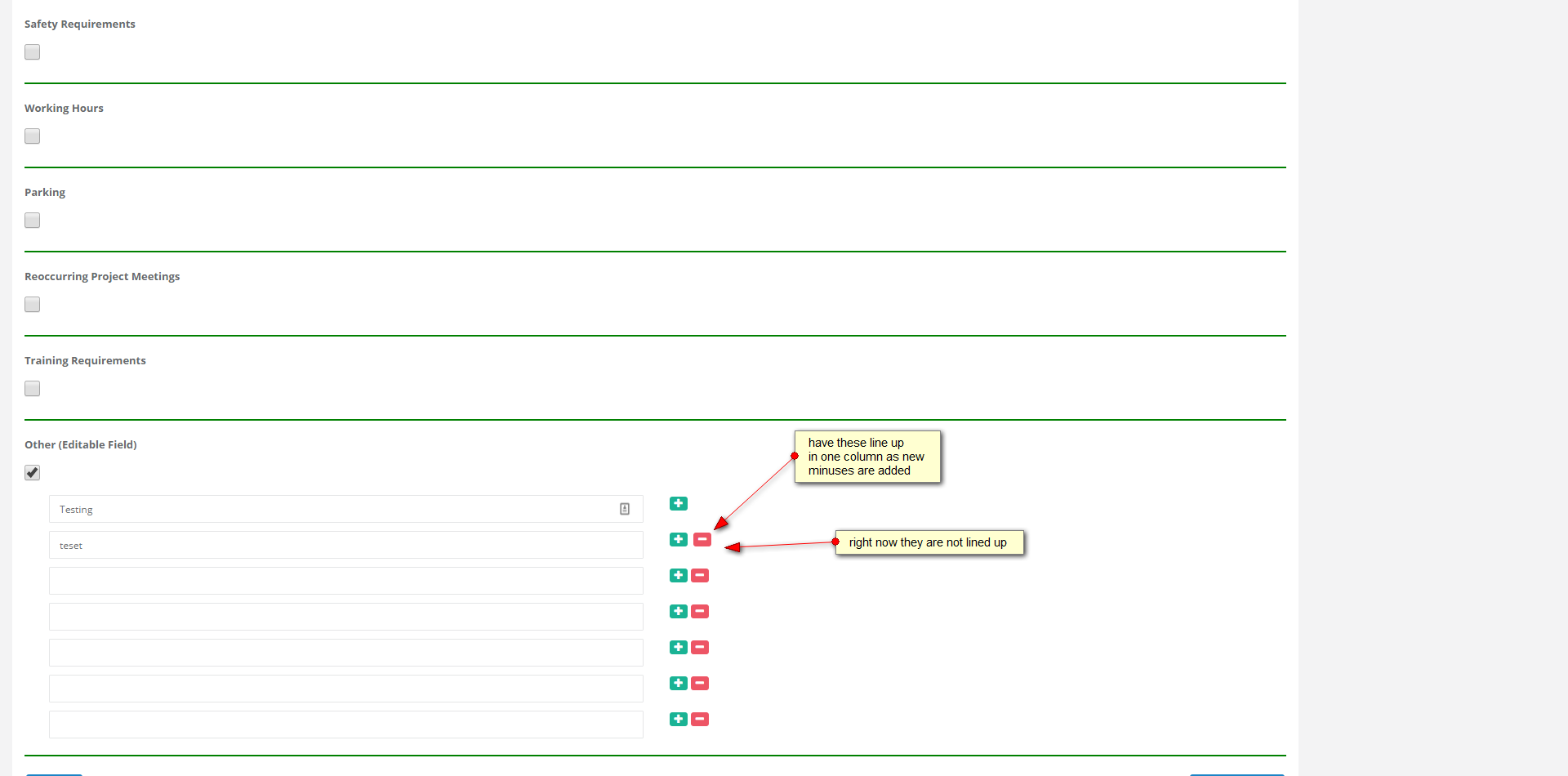
Task: Click the green plus beside the Testing field
Action: pos(679,503)
